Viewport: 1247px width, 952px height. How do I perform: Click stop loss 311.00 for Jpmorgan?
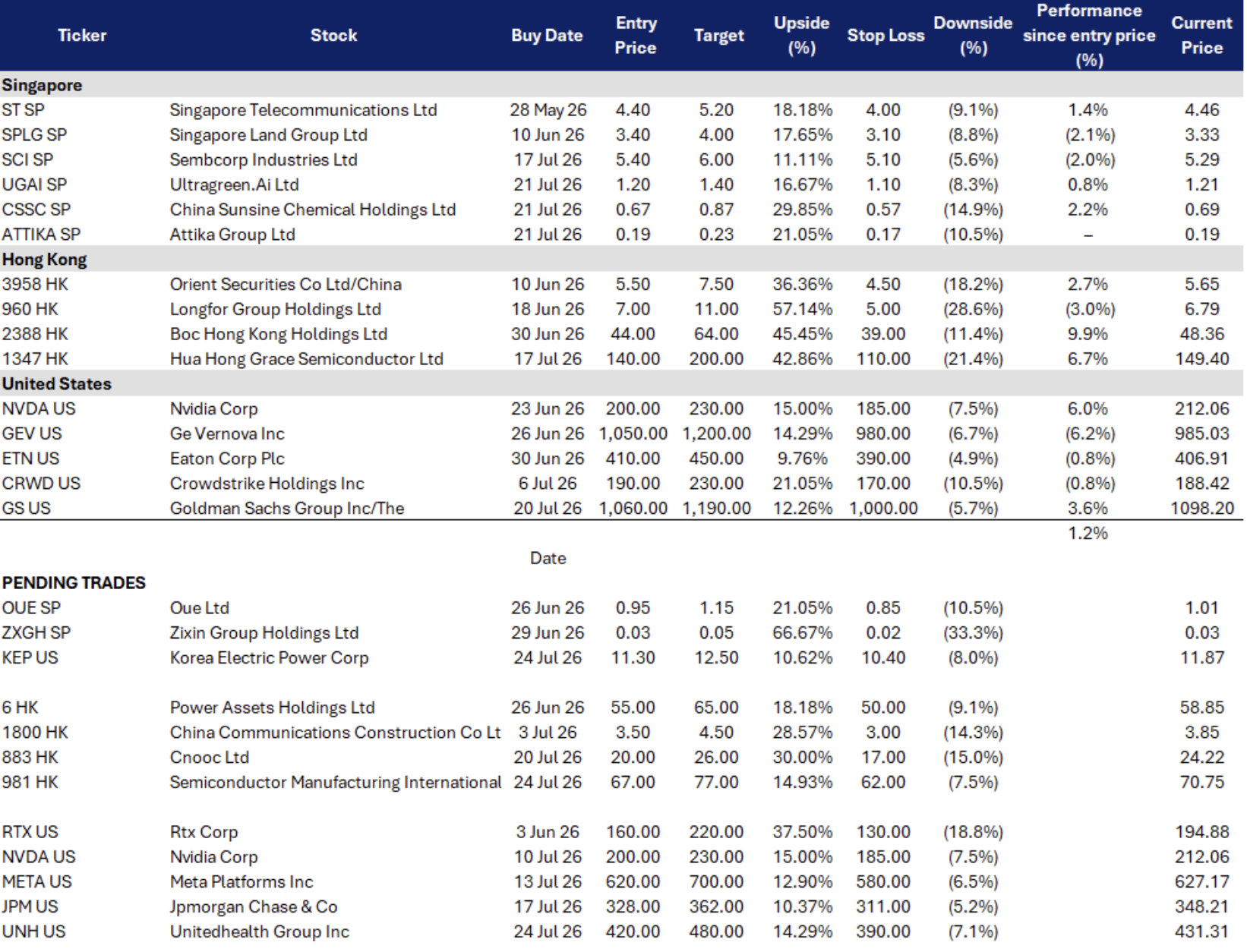point(883,907)
